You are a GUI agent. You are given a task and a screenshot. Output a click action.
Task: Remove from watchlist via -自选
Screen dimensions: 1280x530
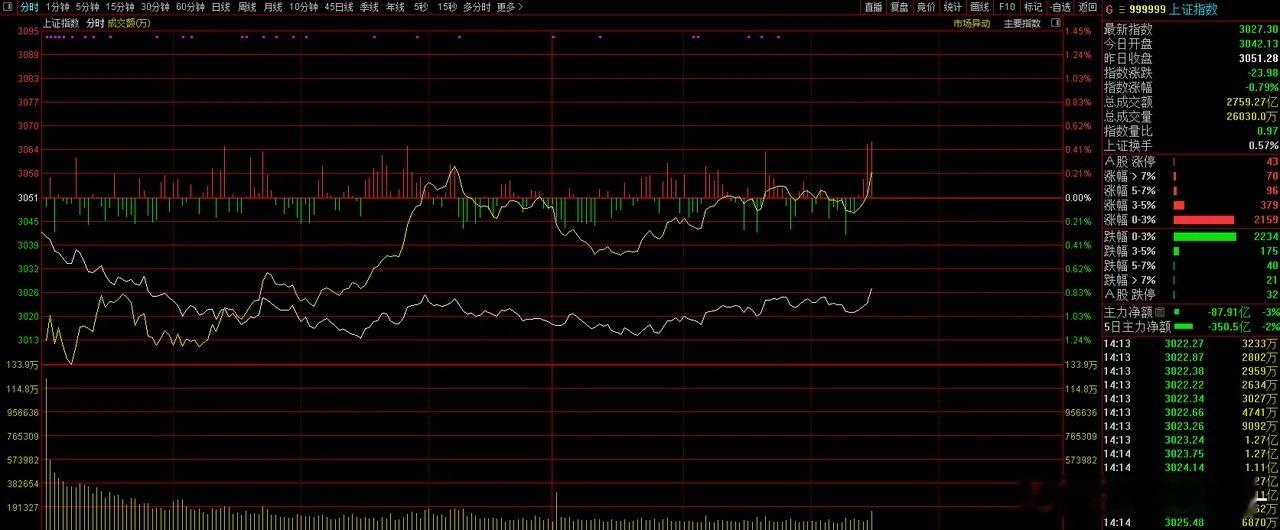click(1060, 7)
